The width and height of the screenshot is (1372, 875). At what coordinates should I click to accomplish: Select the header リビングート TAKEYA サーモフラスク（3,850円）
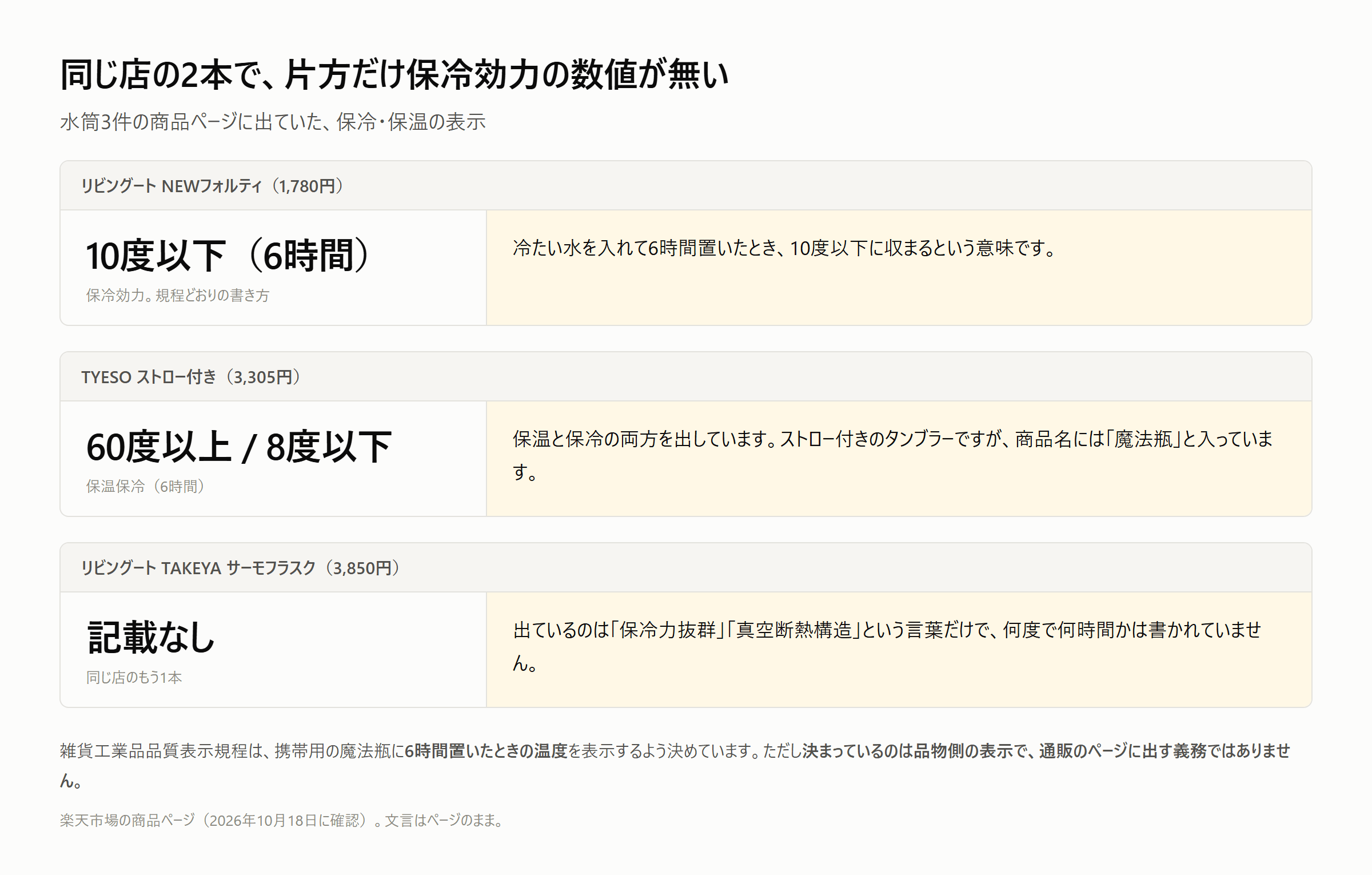(686, 568)
